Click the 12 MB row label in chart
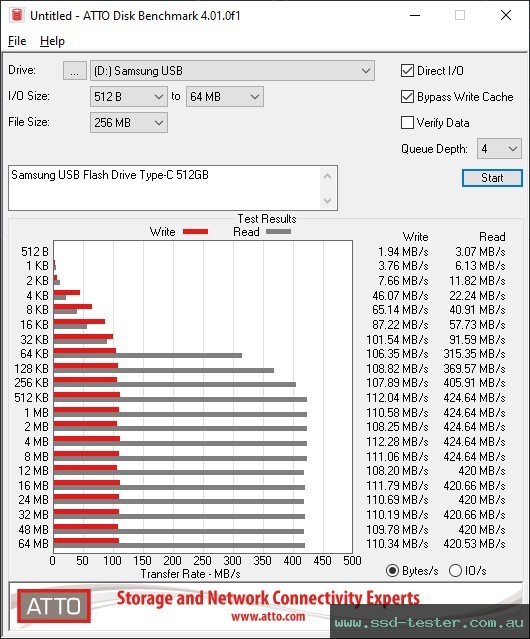 (x=33, y=471)
